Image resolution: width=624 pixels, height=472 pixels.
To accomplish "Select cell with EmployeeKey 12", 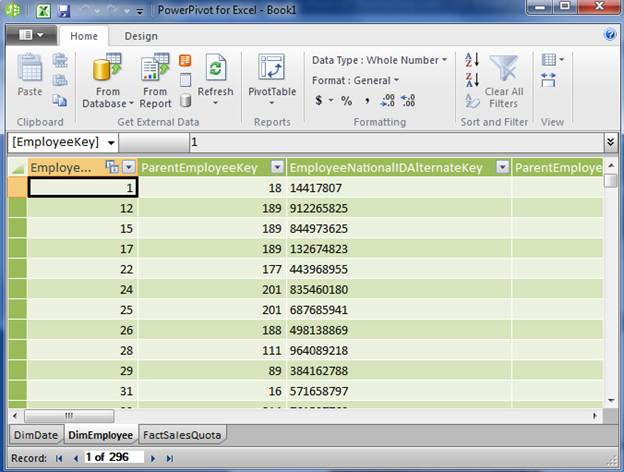I will [83, 208].
